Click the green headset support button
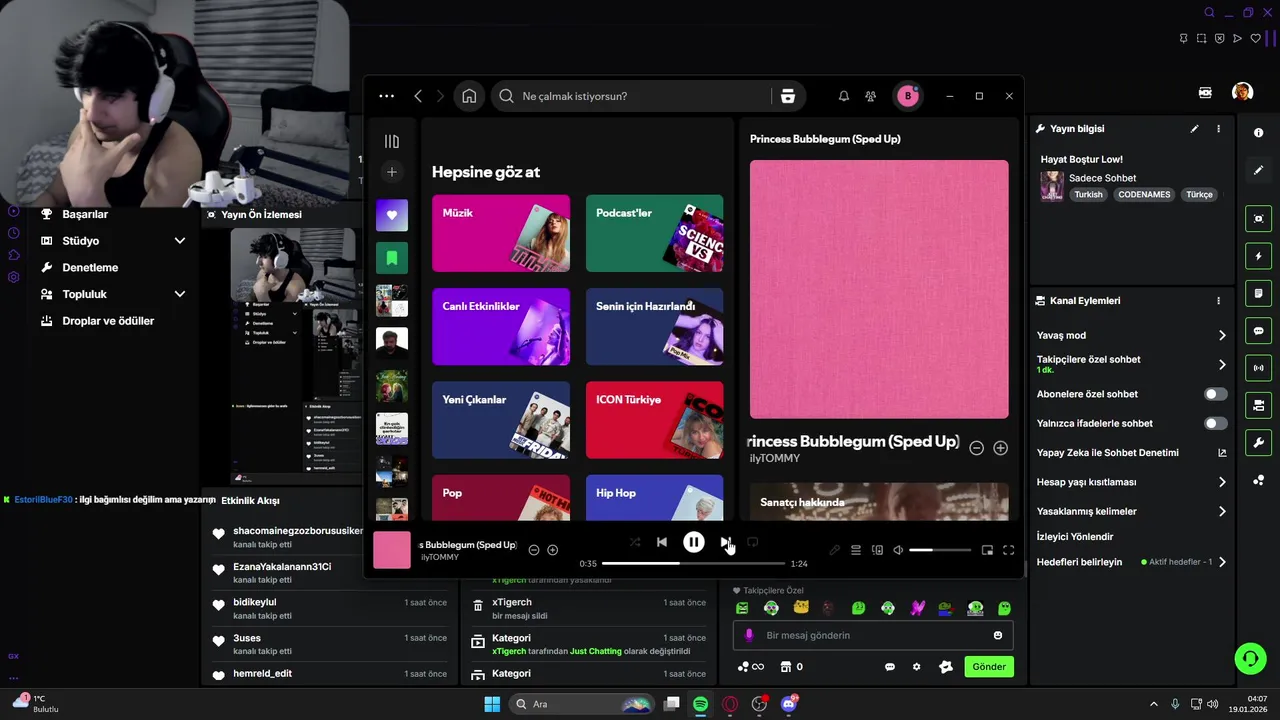Screen dimensions: 1280x720 pos(1250,658)
